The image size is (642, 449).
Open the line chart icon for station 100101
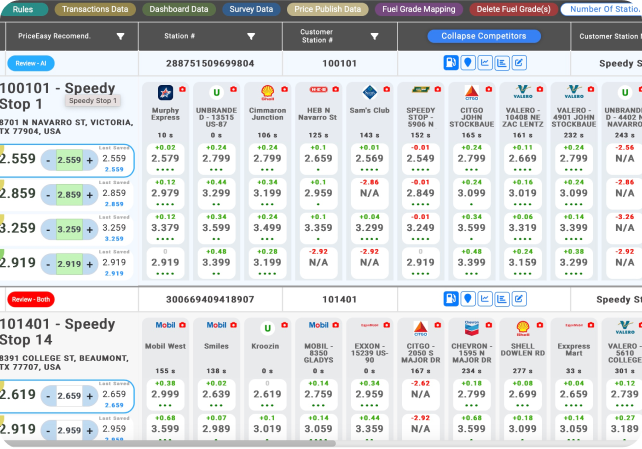tap(484, 62)
